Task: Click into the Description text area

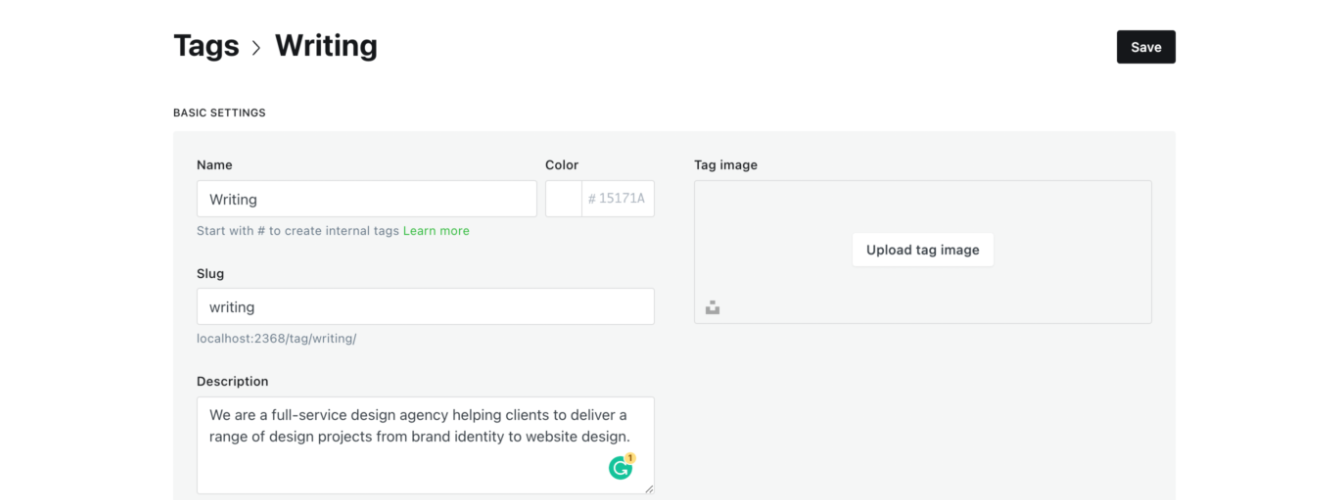Action: pos(426,445)
